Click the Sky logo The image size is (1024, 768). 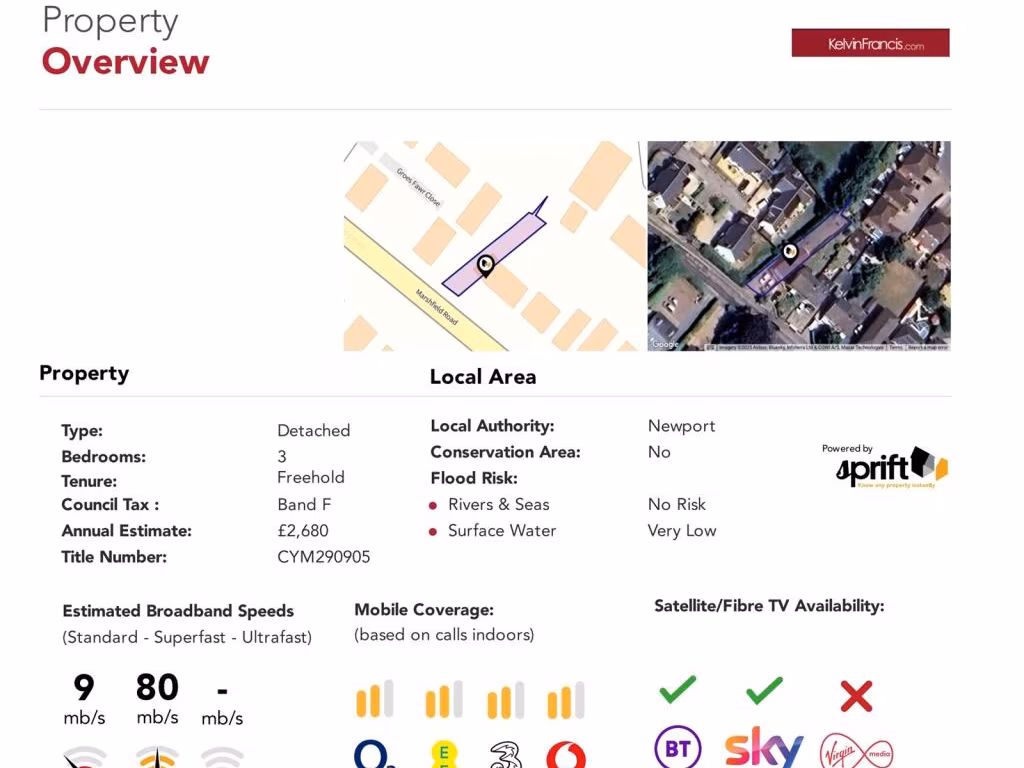point(764,748)
